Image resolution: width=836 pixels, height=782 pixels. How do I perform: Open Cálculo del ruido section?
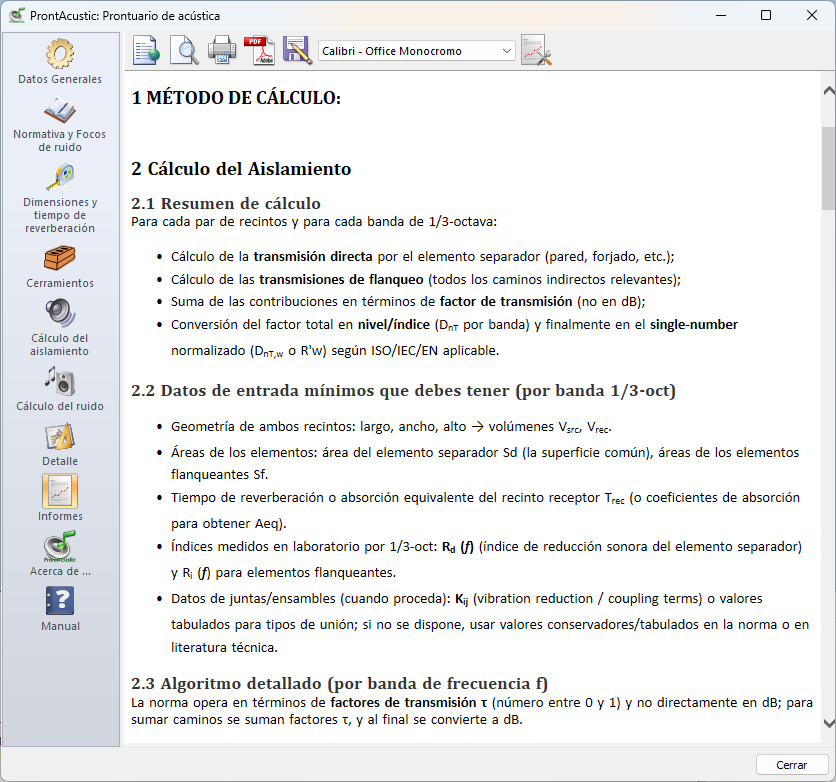60,389
